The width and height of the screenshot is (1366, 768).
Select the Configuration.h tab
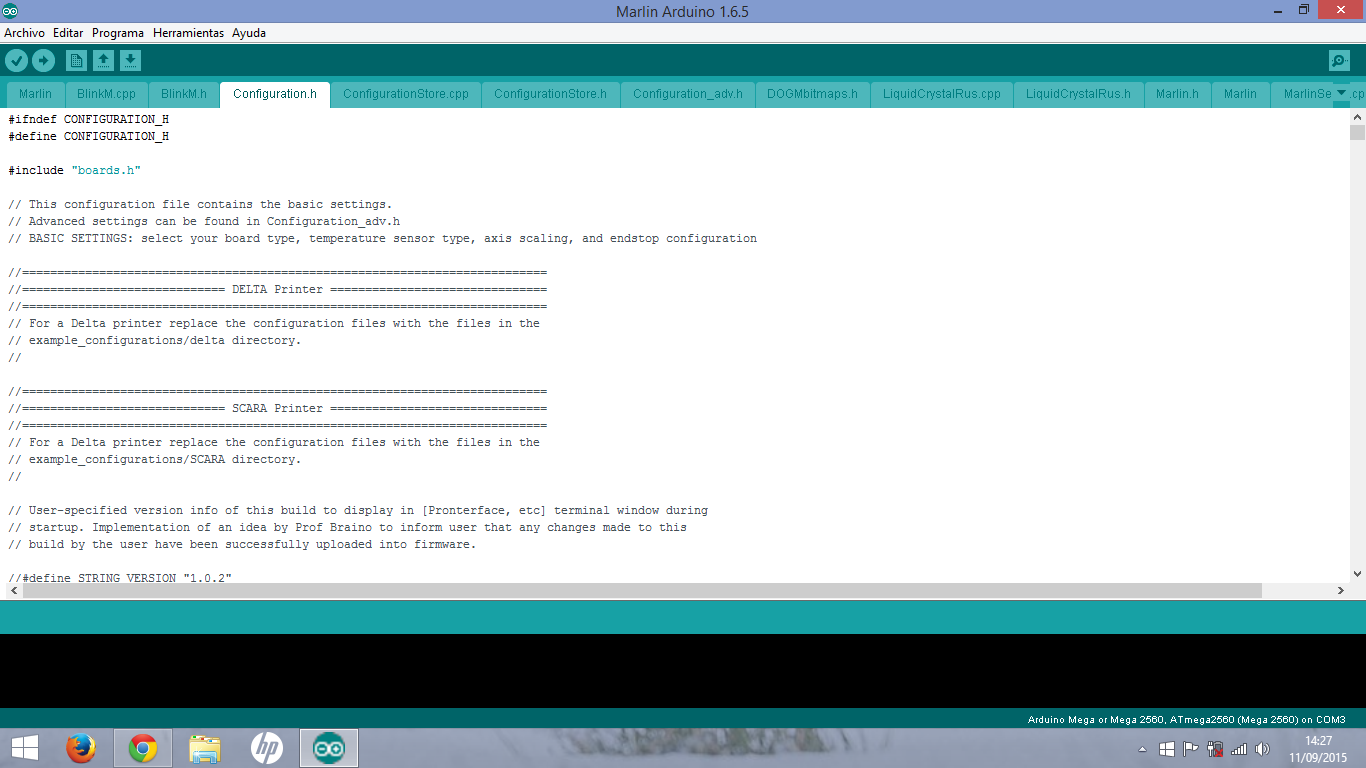point(275,94)
